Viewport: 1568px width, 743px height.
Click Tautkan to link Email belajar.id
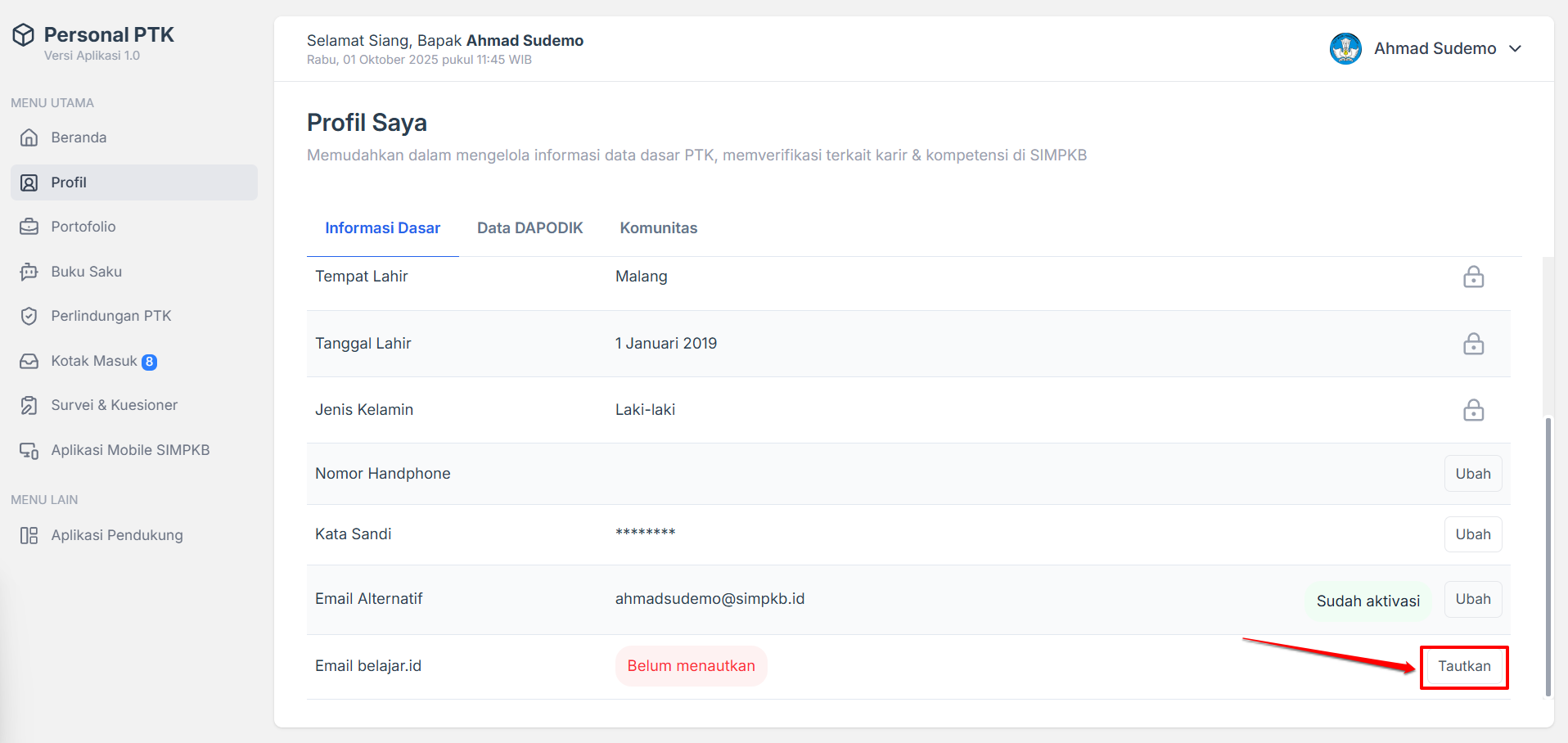click(x=1464, y=667)
